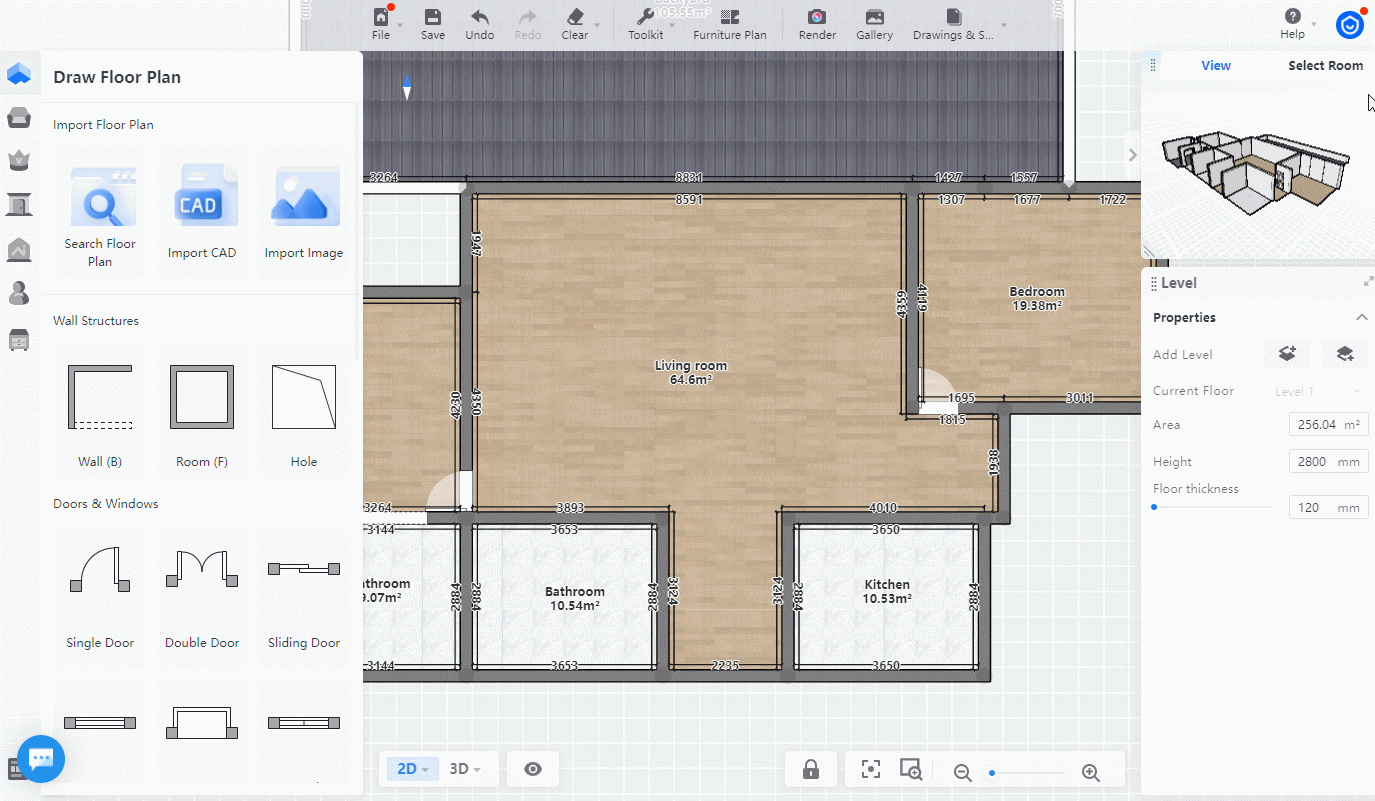Select the Kitchen room label
This screenshot has height=801, width=1375.
pyautogui.click(x=887, y=591)
